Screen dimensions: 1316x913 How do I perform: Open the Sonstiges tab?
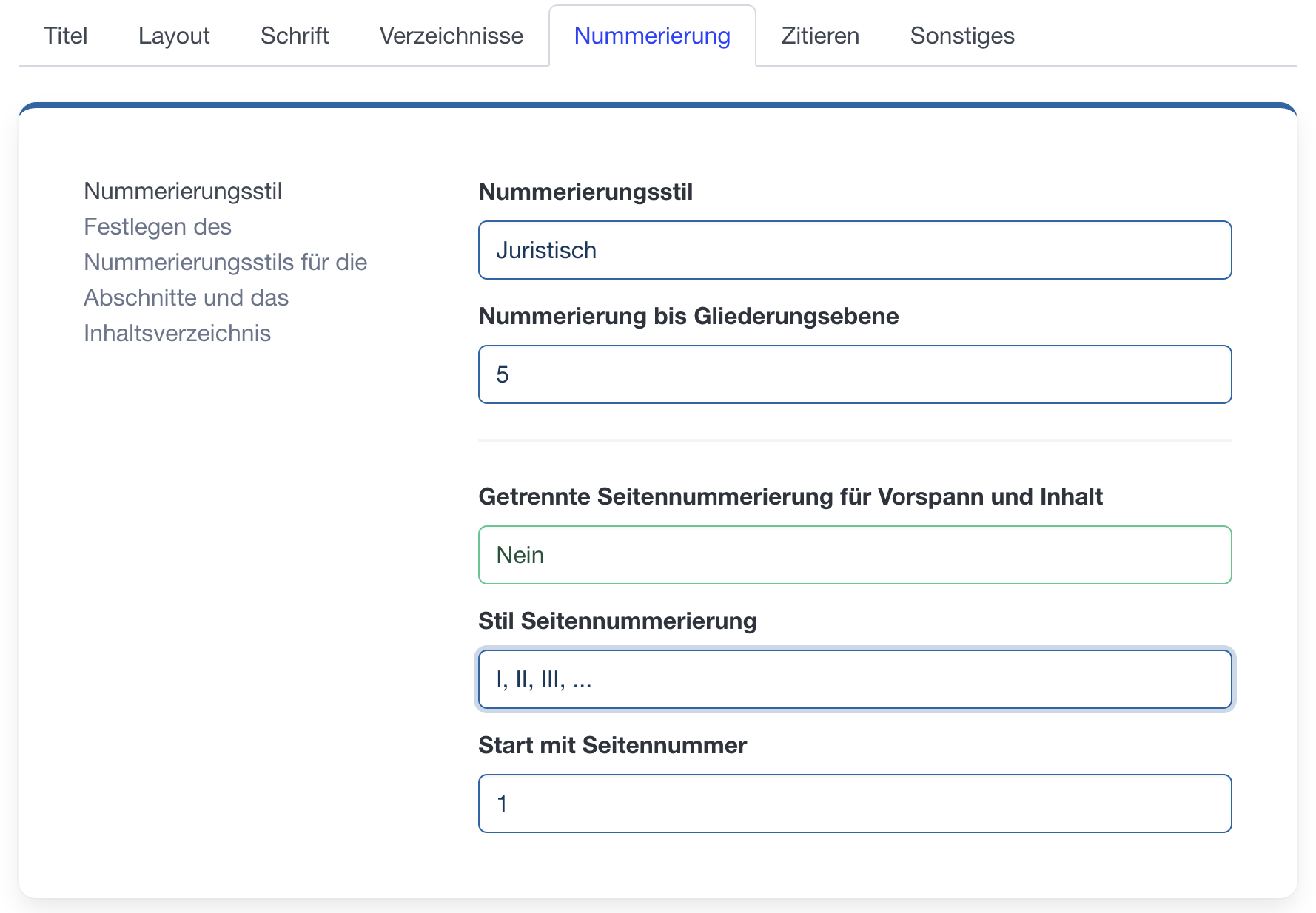(962, 36)
